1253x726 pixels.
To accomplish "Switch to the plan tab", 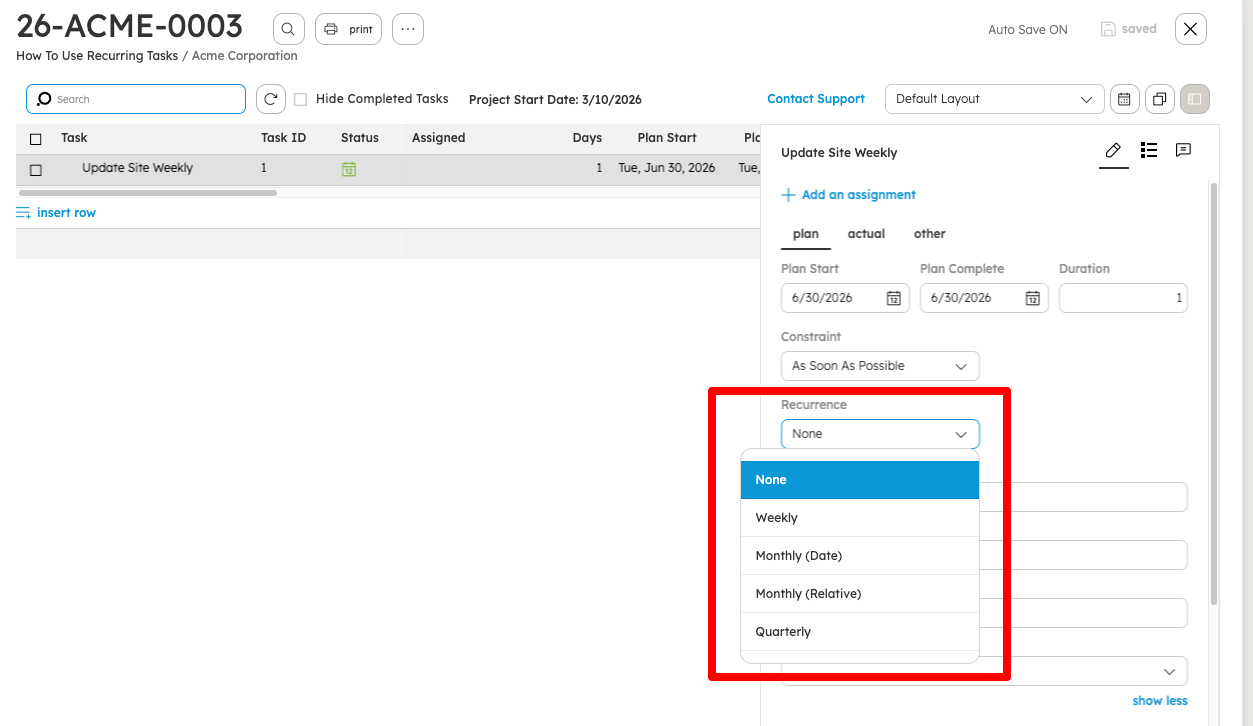I will (x=806, y=234).
